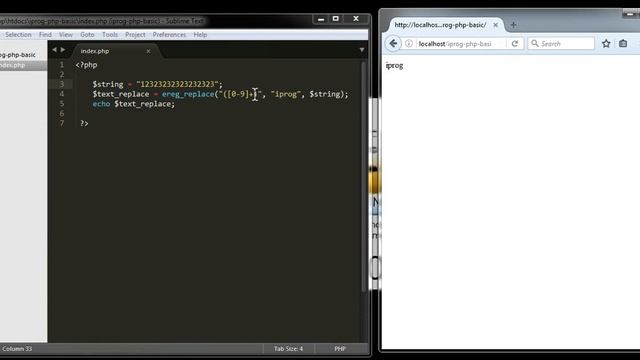Maximize the Sublime Text window
This screenshot has width=640, height=360.
coord(336,19)
